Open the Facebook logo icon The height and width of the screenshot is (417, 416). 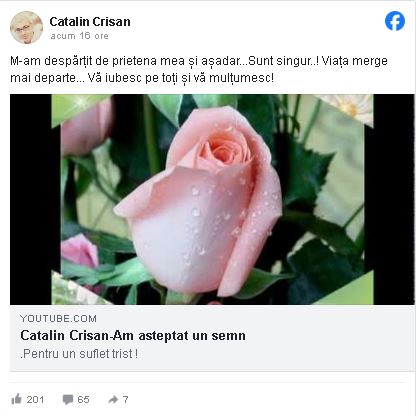pos(395,21)
